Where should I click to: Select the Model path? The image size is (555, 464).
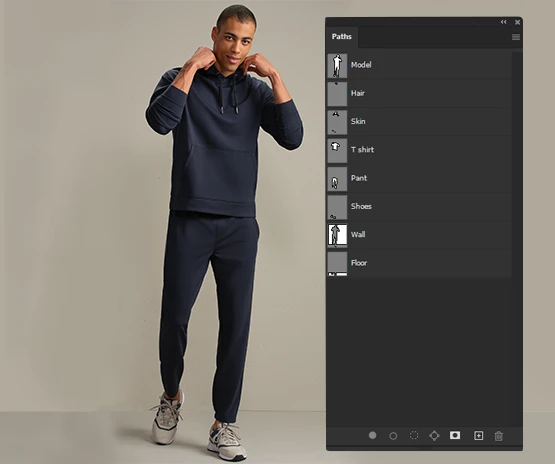coord(419,65)
